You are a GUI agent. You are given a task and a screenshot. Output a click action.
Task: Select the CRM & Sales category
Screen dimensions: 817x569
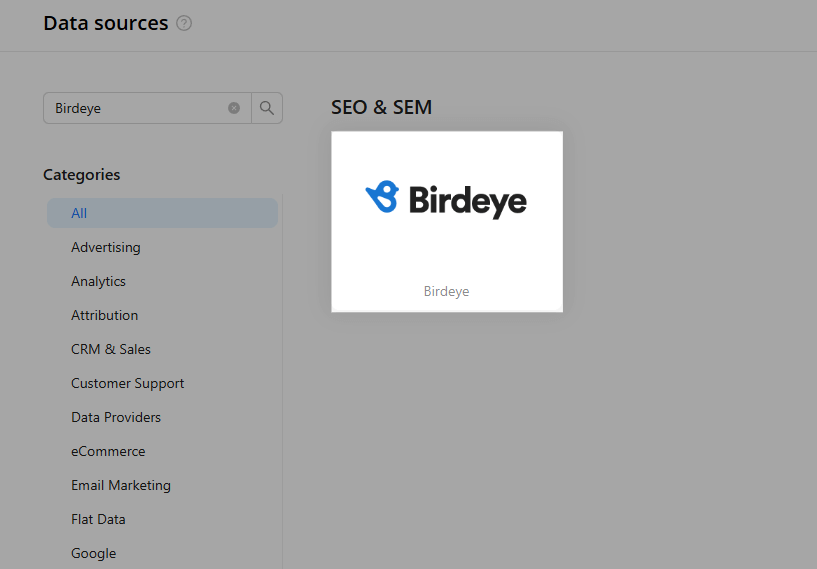tap(110, 349)
